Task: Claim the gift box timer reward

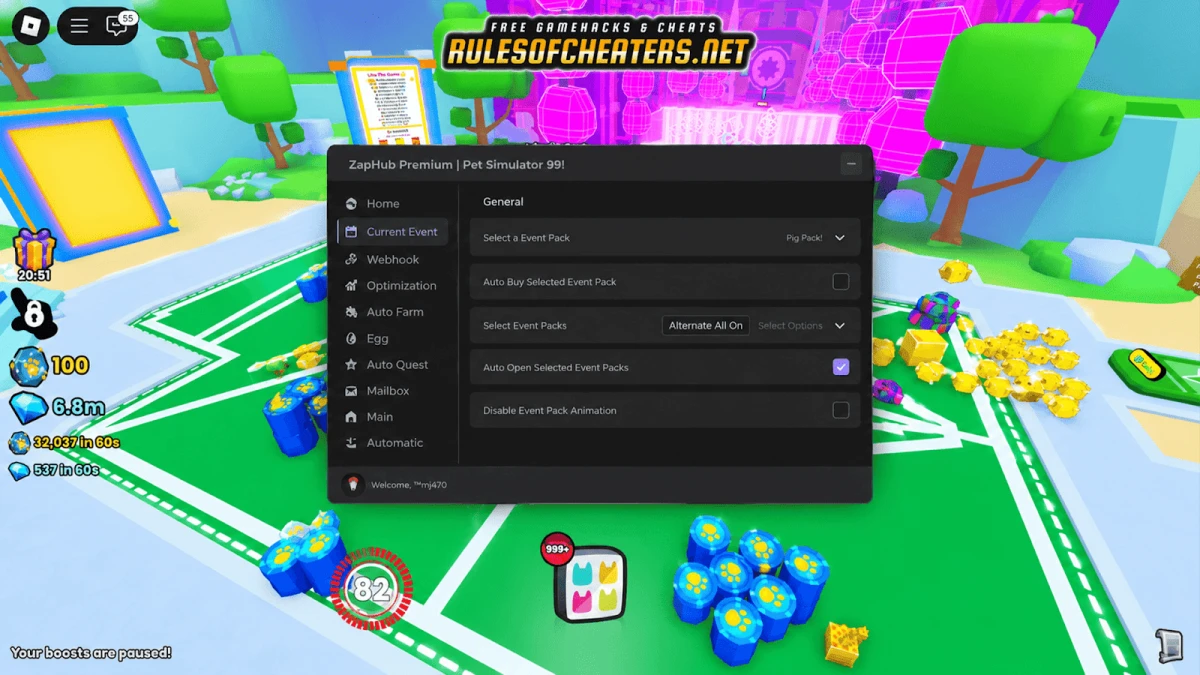Action: (x=34, y=254)
